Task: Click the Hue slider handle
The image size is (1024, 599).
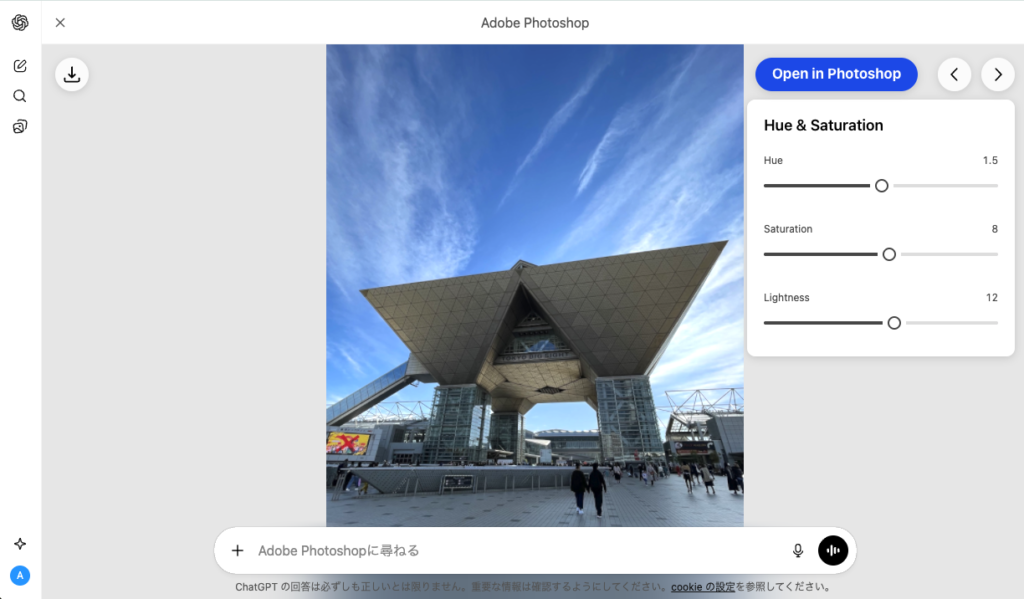Action: 881,186
